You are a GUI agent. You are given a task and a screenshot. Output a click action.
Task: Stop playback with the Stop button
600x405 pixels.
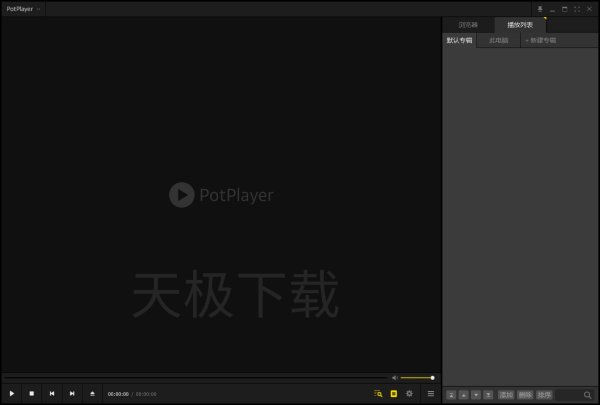point(32,394)
